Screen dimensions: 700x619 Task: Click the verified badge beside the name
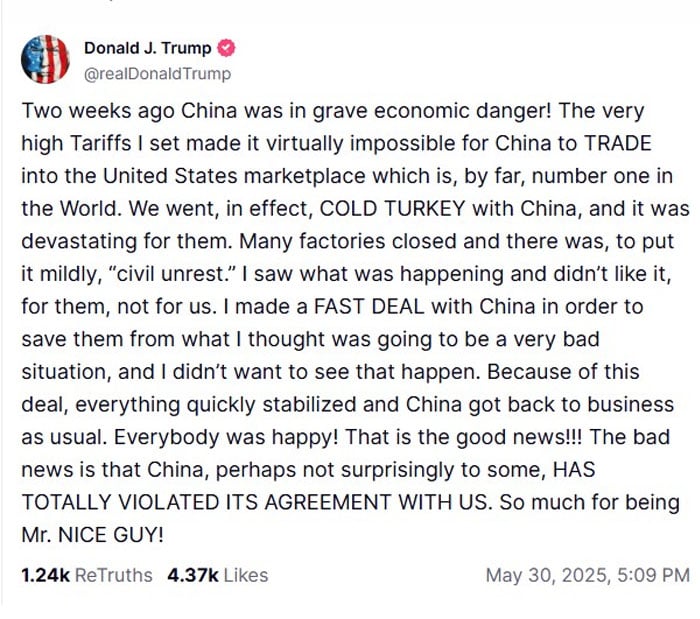[227, 49]
